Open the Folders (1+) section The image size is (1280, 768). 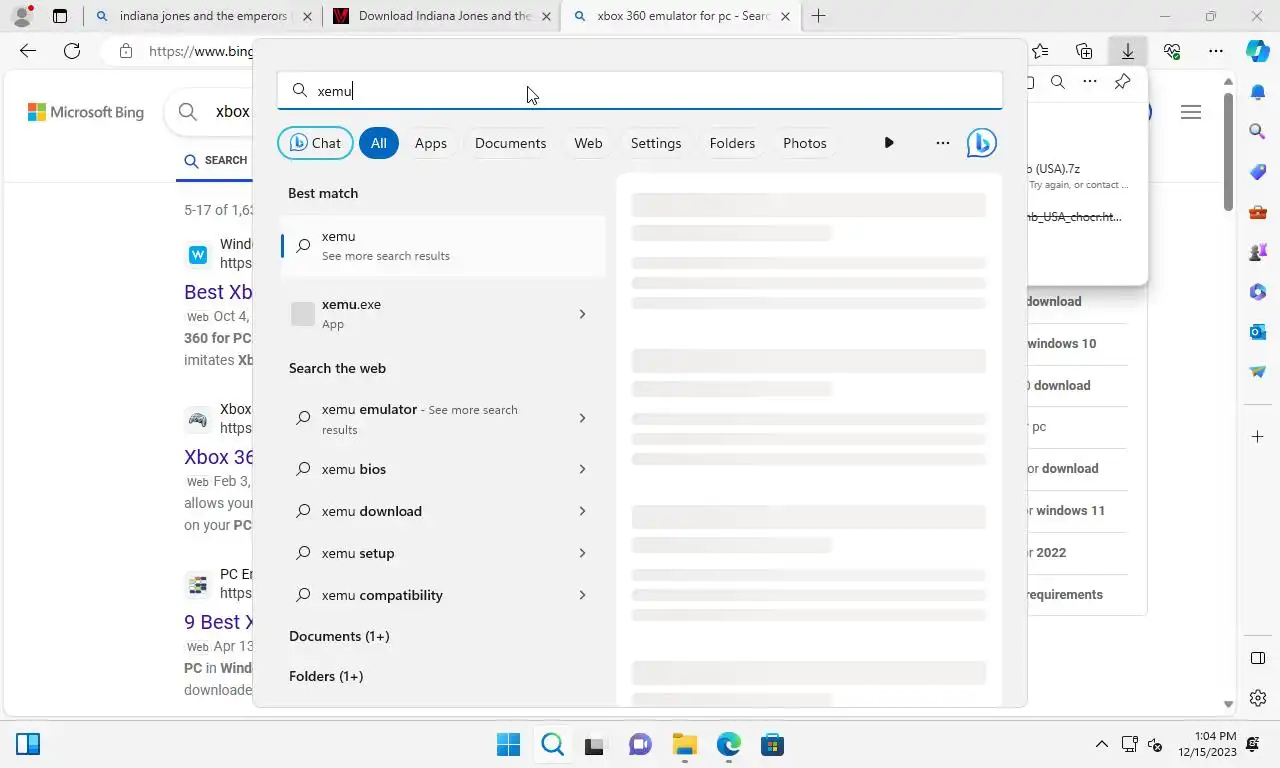click(x=326, y=676)
